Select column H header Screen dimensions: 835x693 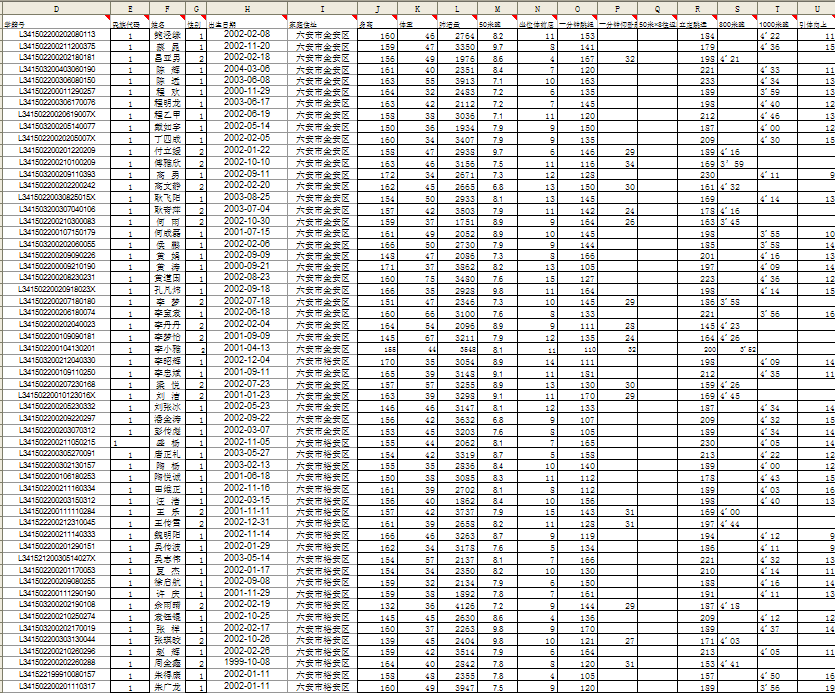248,9
